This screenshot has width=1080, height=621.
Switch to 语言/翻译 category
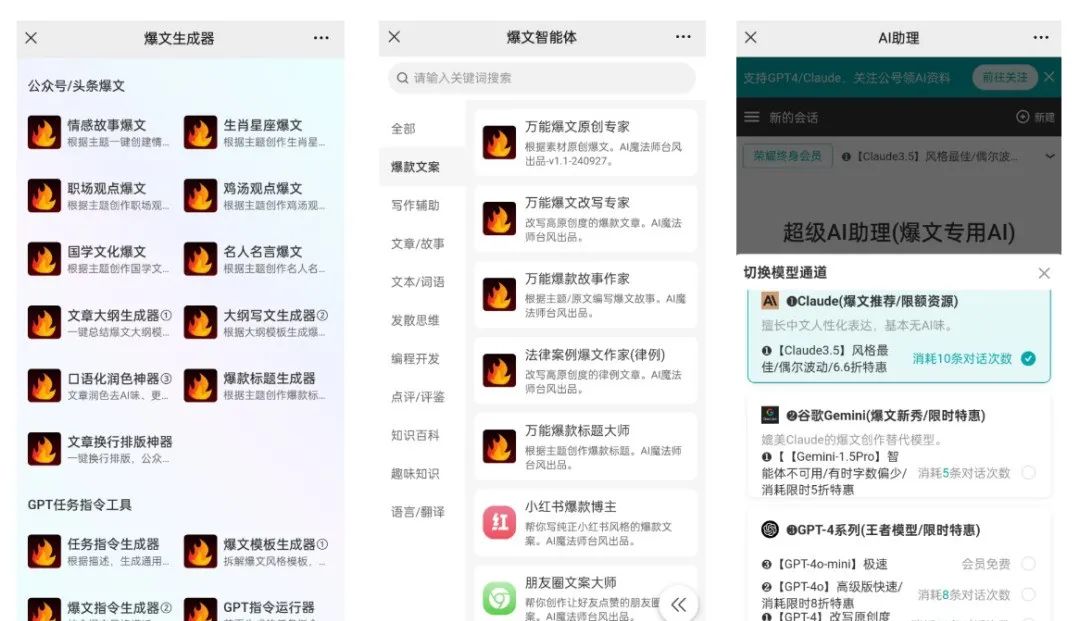[x=418, y=512]
